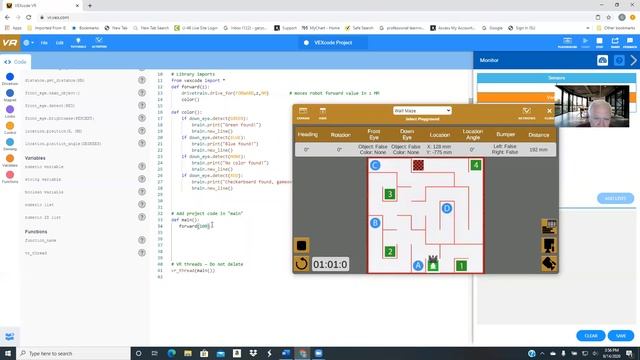Switch to the bottom playground camera view
The width and height of the screenshot is (640, 360).
coord(549,264)
